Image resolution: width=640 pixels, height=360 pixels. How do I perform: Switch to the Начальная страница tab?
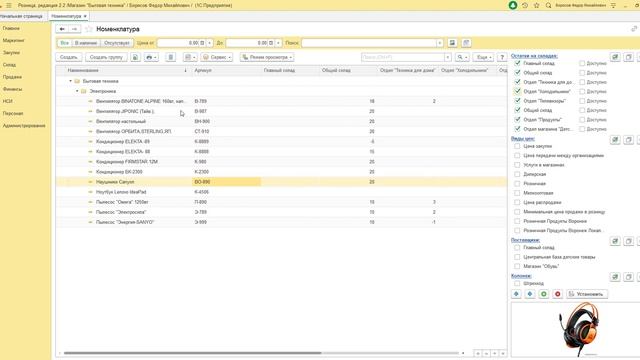(x=20, y=16)
